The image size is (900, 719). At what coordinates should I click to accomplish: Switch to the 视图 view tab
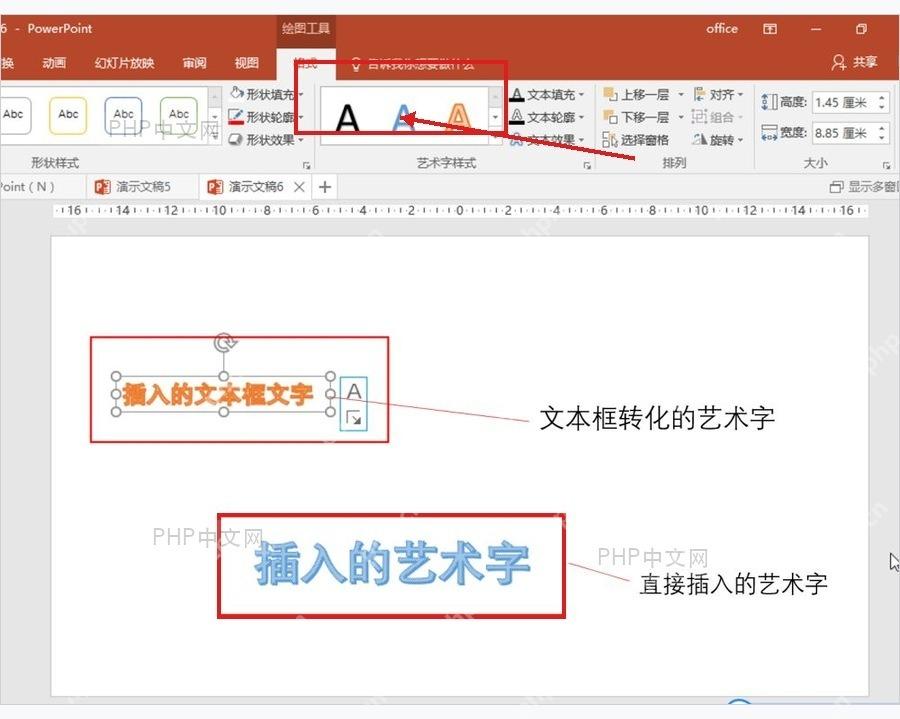pyautogui.click(x=247, y=63)
